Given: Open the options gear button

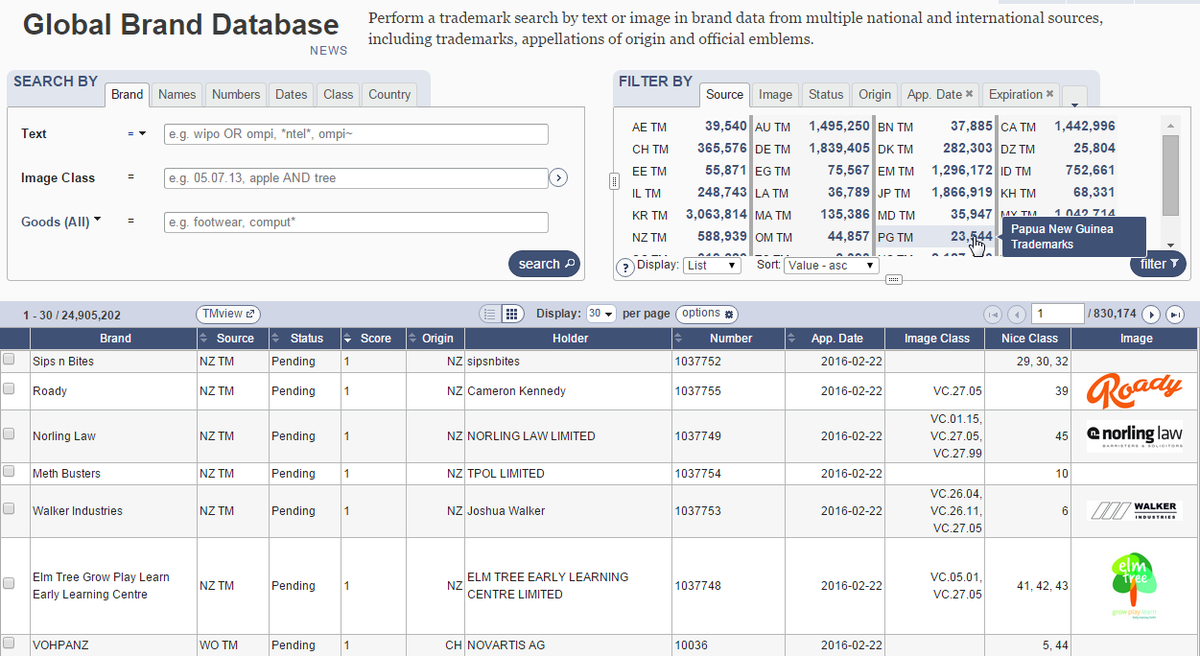Looking at the screenshot, I should click(x=708, y=313).
